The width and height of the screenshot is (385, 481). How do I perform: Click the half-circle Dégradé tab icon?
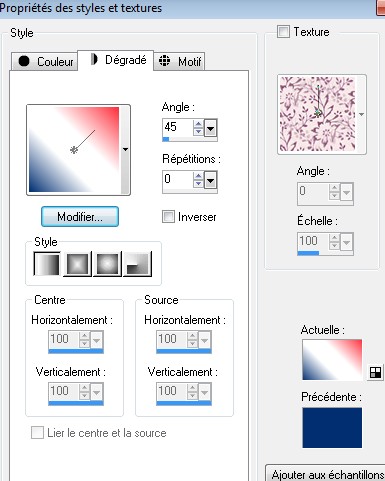(x=94, y=59)
